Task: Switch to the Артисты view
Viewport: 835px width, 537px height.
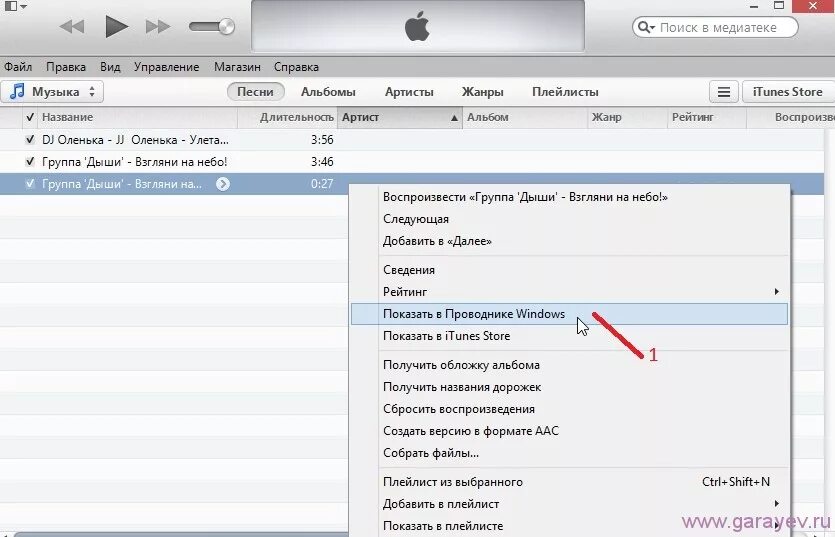Action: [409, 92]
